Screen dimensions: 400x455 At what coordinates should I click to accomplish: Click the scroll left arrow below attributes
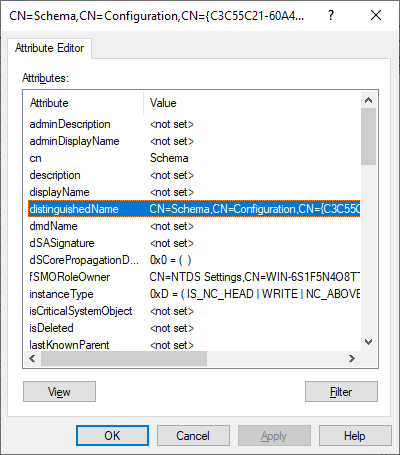click(x=32, y=359)
